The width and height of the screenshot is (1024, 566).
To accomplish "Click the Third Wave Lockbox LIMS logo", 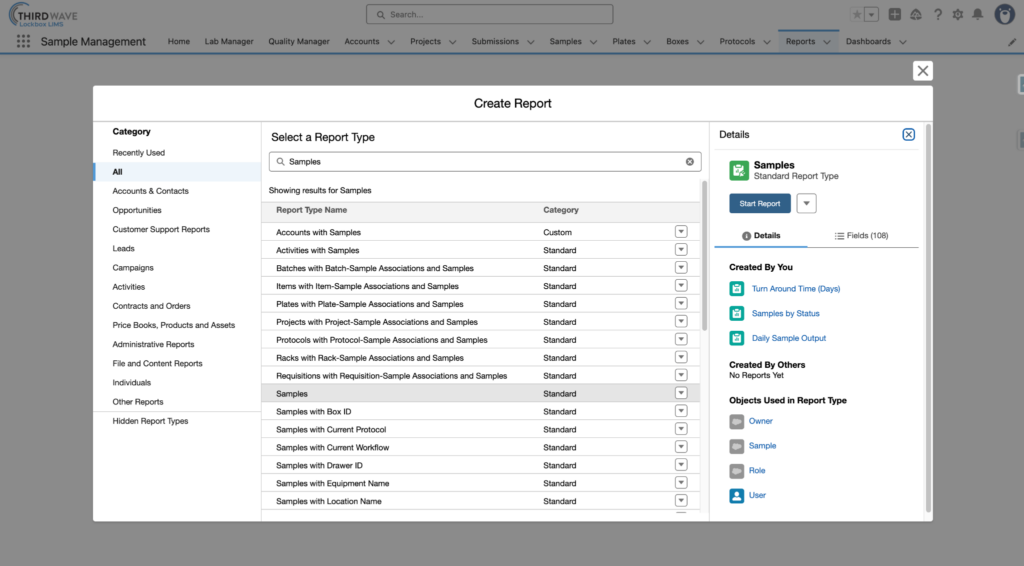I will [x=43, y=15].
